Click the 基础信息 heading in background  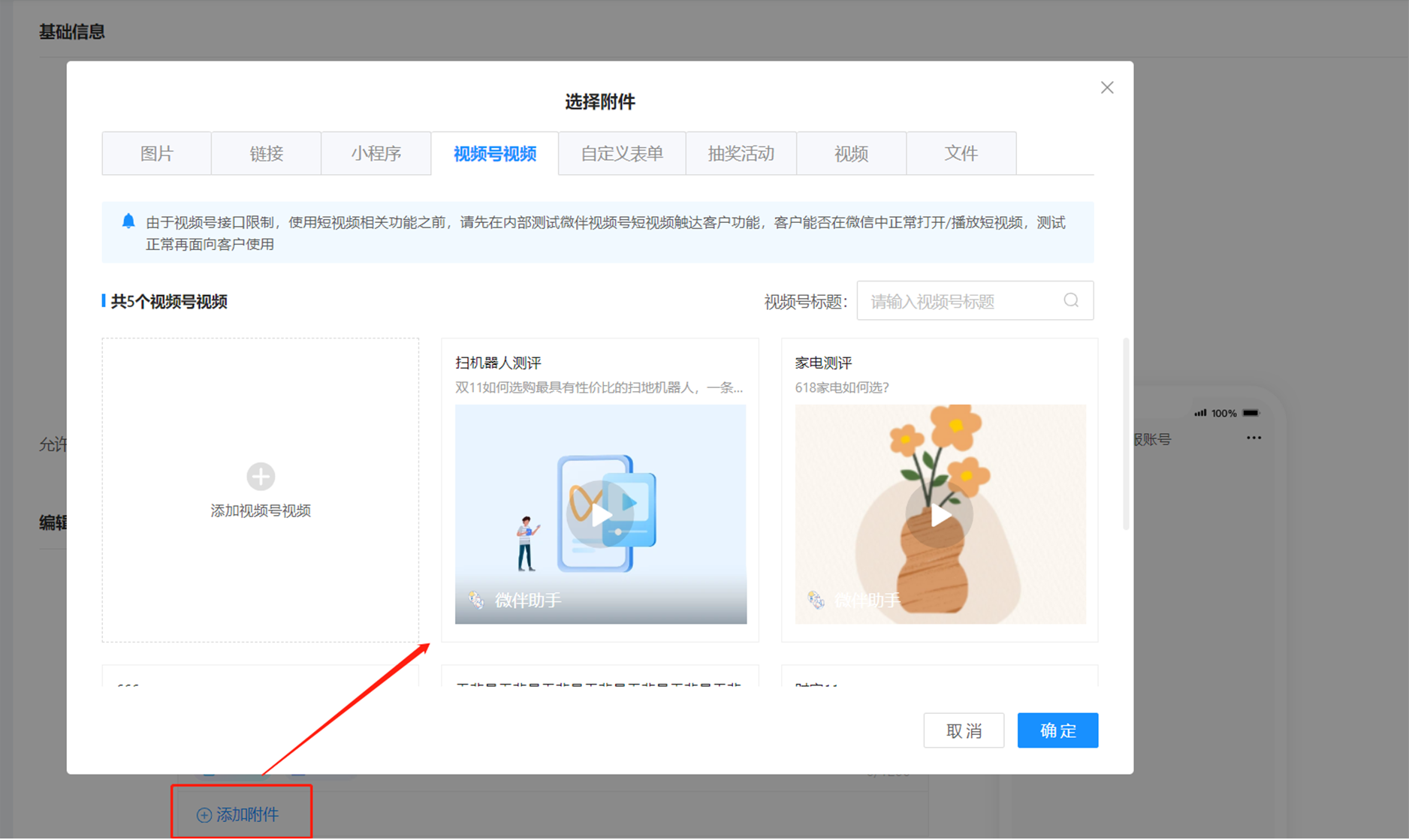pyautogui.click(x=72, y=32)
